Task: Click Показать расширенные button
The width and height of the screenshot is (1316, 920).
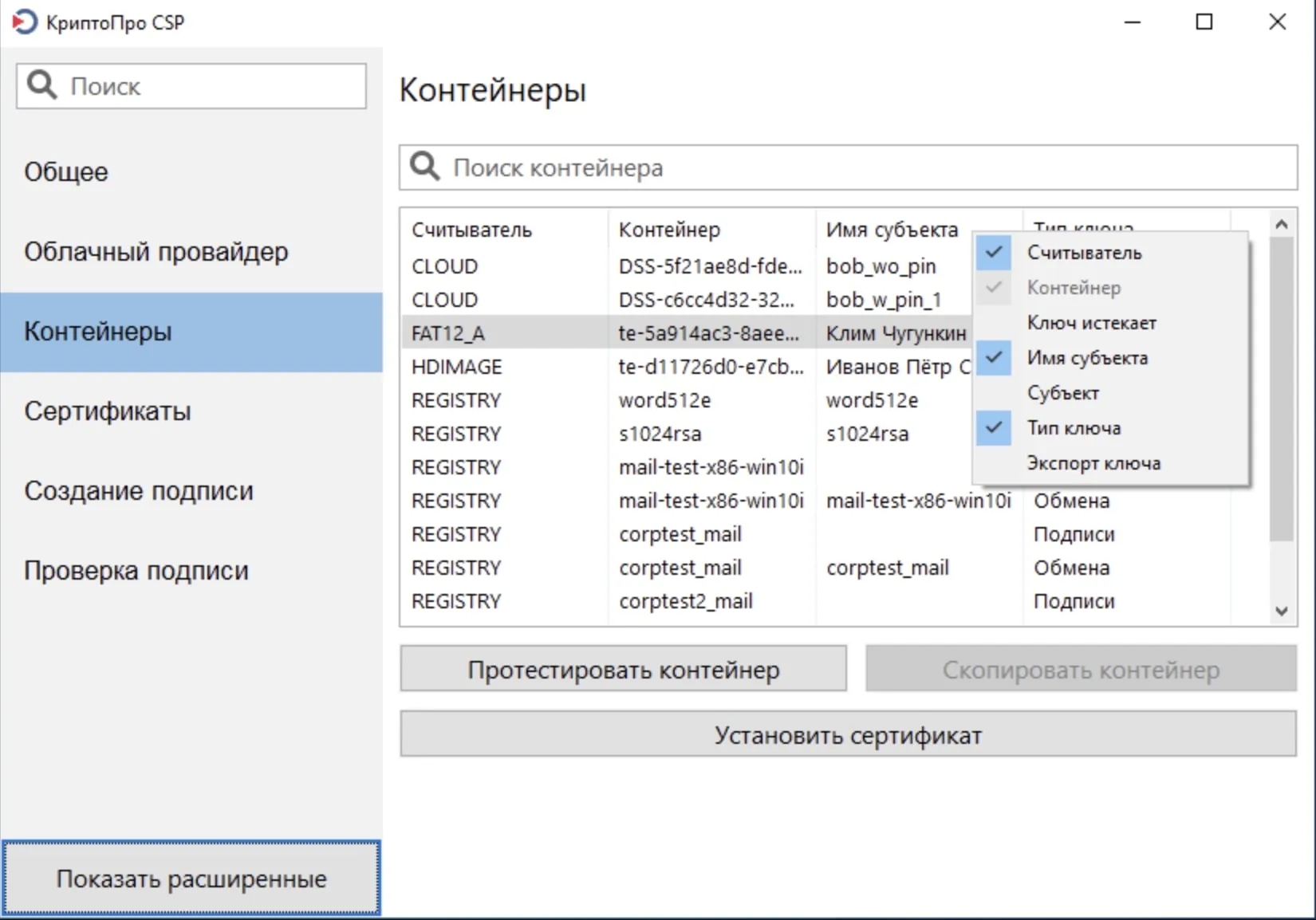Action: click(x=191, y=878)
